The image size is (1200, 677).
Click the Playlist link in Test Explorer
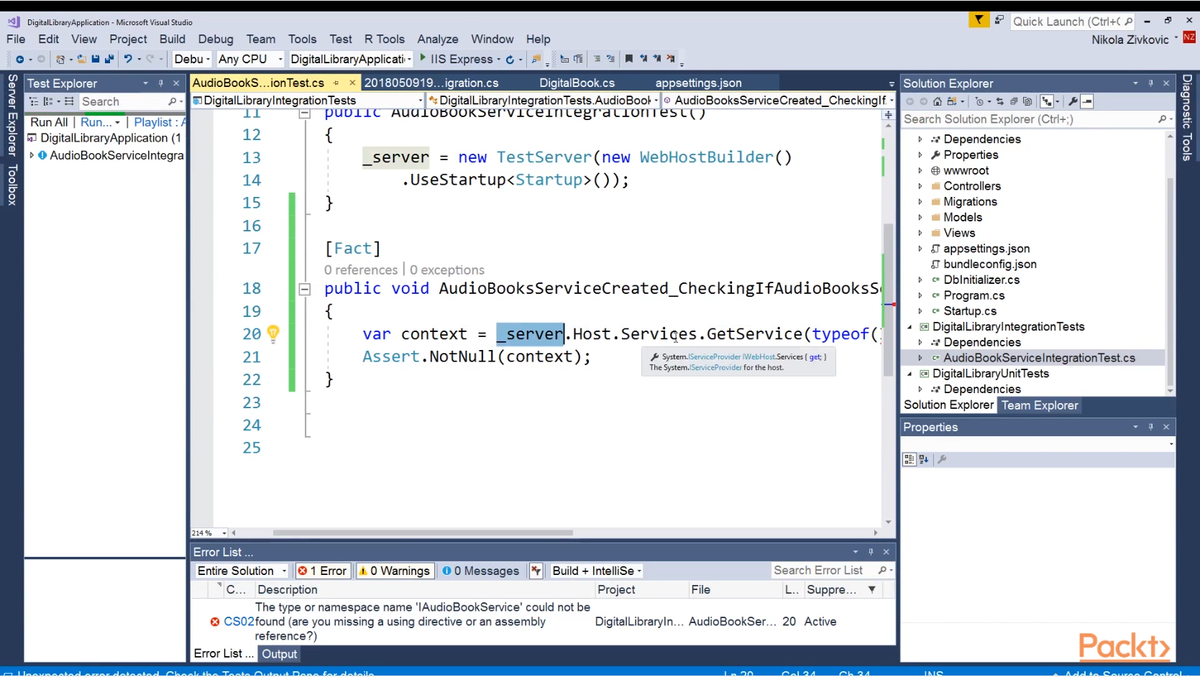click(158, 122)
